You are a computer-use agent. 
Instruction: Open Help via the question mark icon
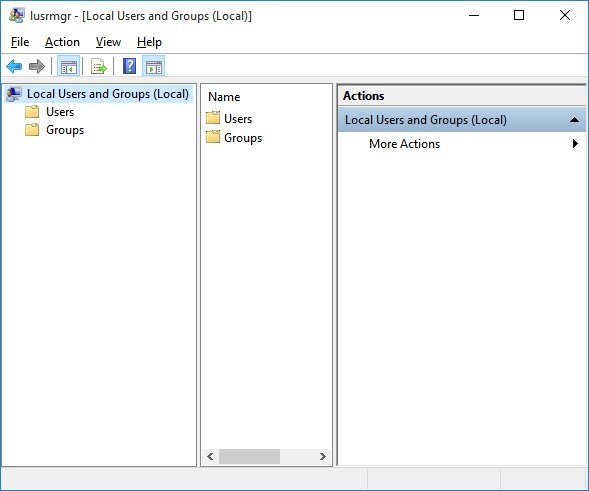click(130, 66)
